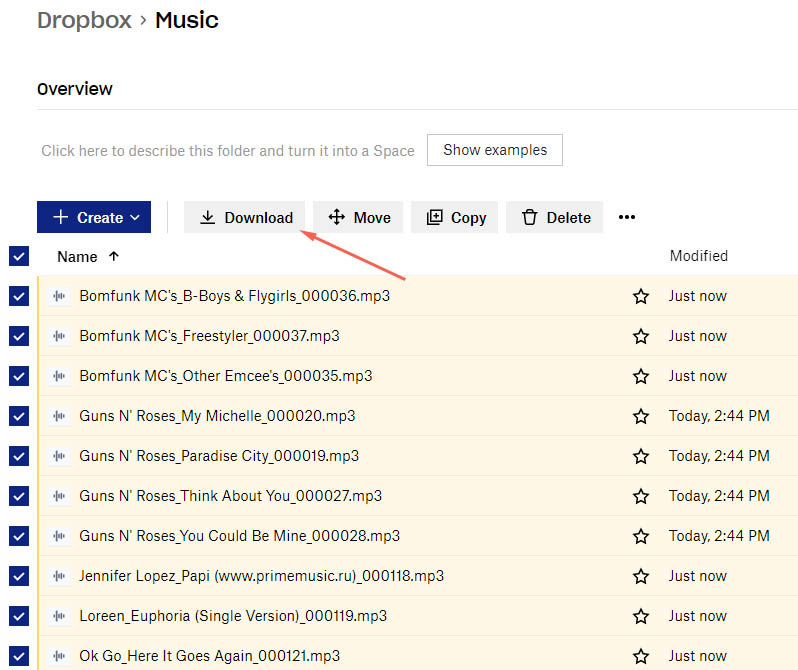Open Guns N' Roses_Paradise City_000019.mp3

coord(219,456)
